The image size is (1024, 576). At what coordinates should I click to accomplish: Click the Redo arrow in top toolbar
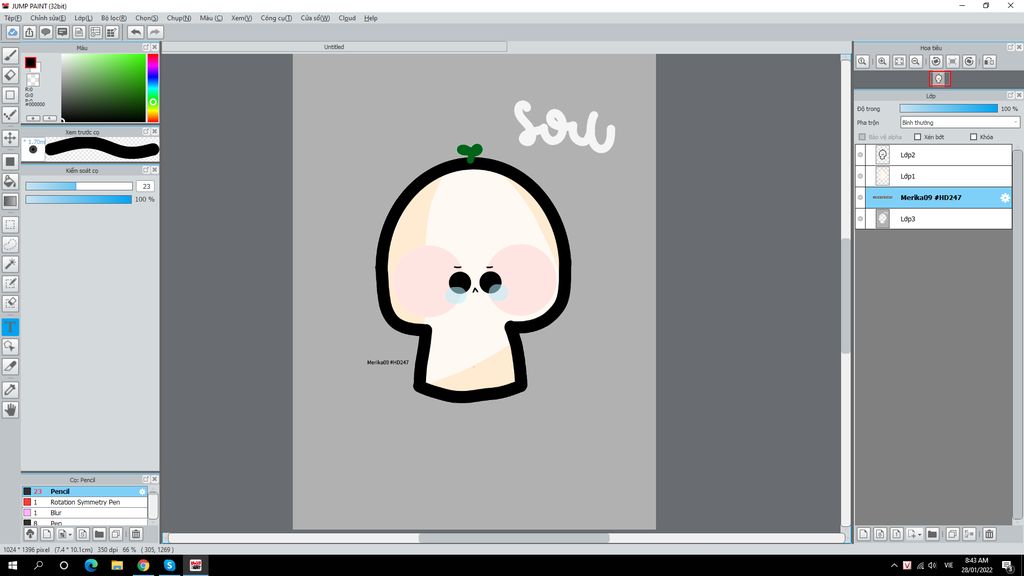pos(155,32)
